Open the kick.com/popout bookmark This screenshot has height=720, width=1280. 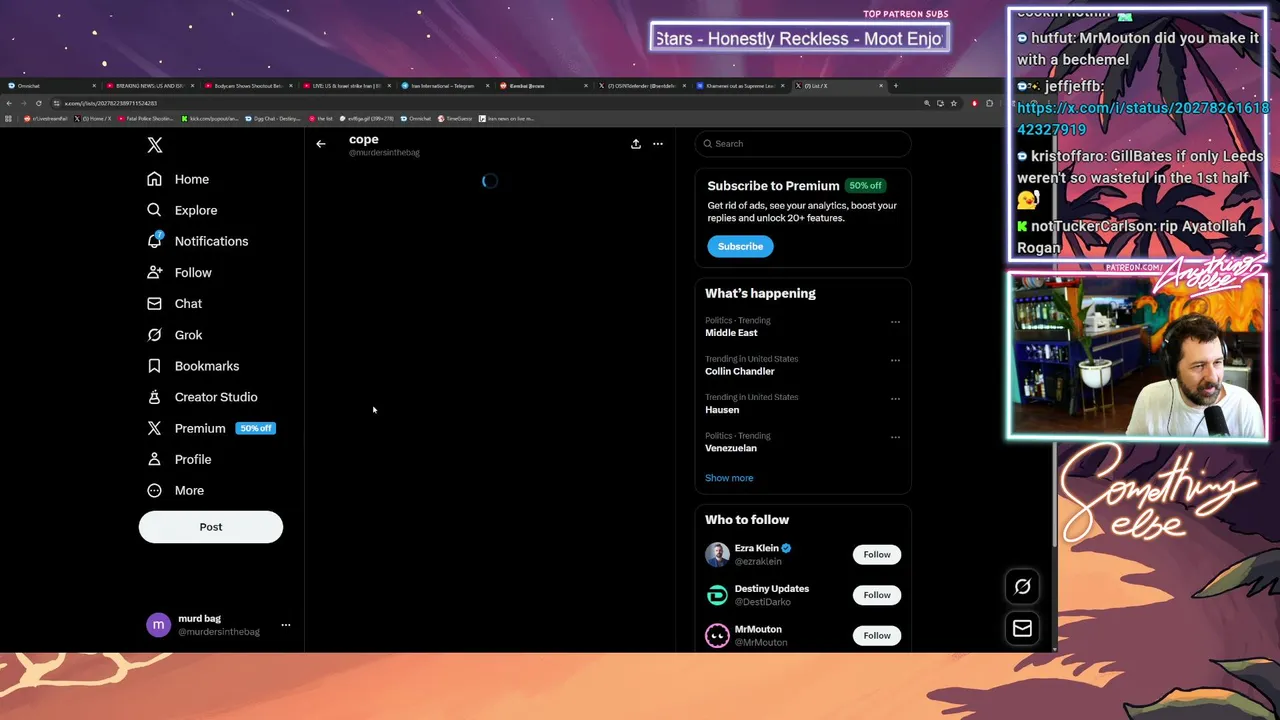[x=210, y=118]
